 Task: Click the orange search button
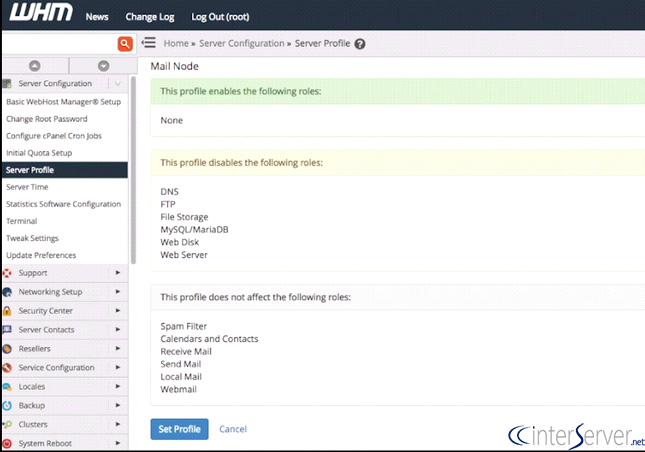[125, 44]
